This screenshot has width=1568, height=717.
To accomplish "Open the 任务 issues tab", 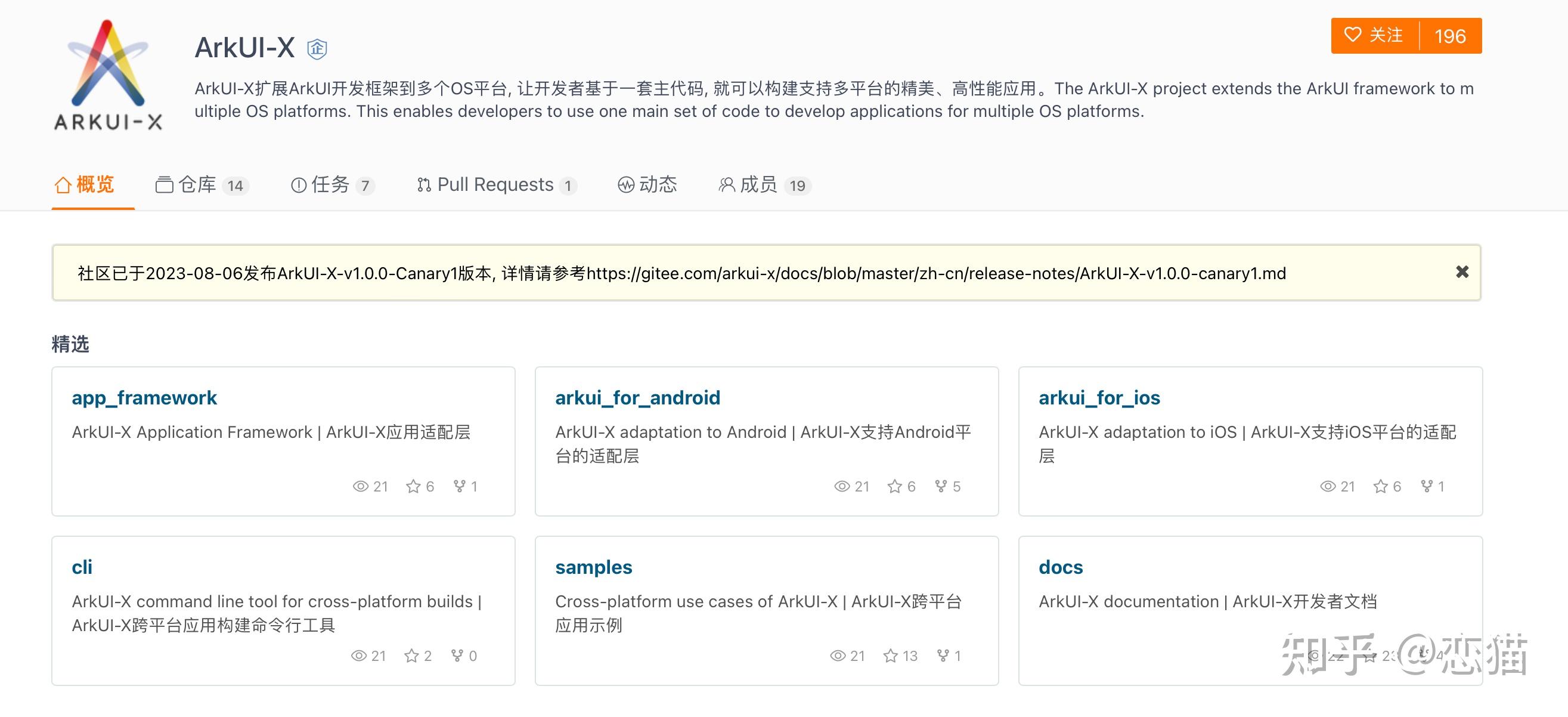I will coord(331,184).
